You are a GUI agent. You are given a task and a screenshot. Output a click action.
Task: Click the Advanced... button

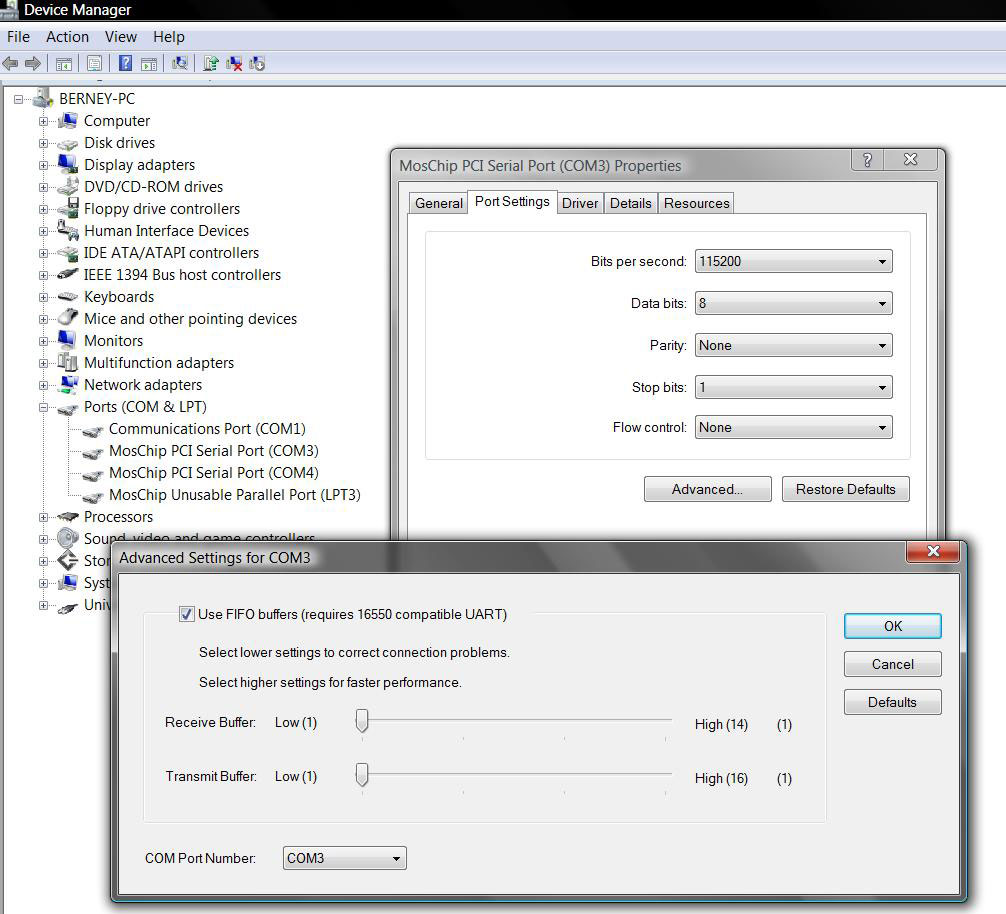[x=708, y=489]
